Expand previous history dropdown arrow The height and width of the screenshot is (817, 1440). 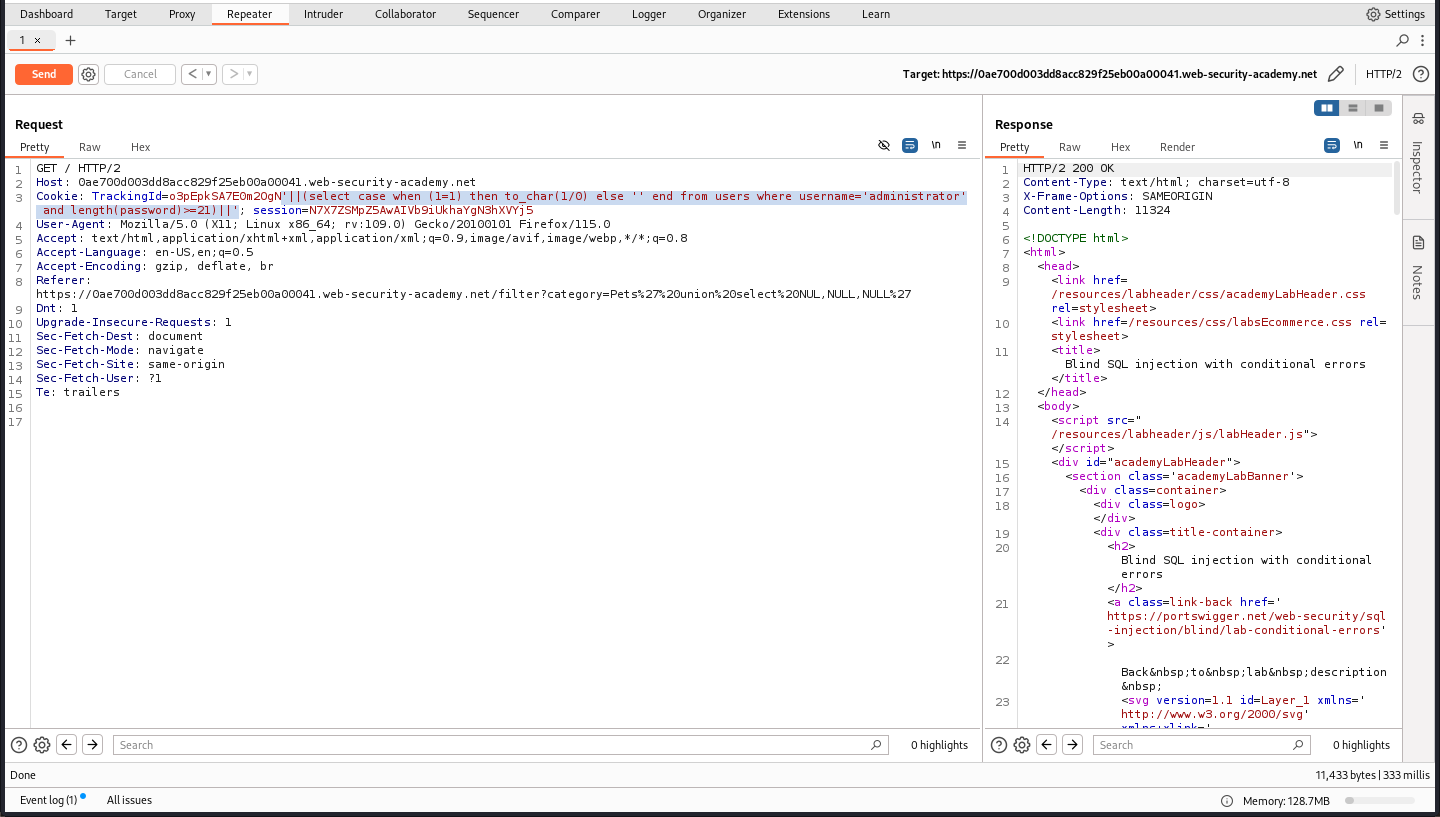[209, 74]
